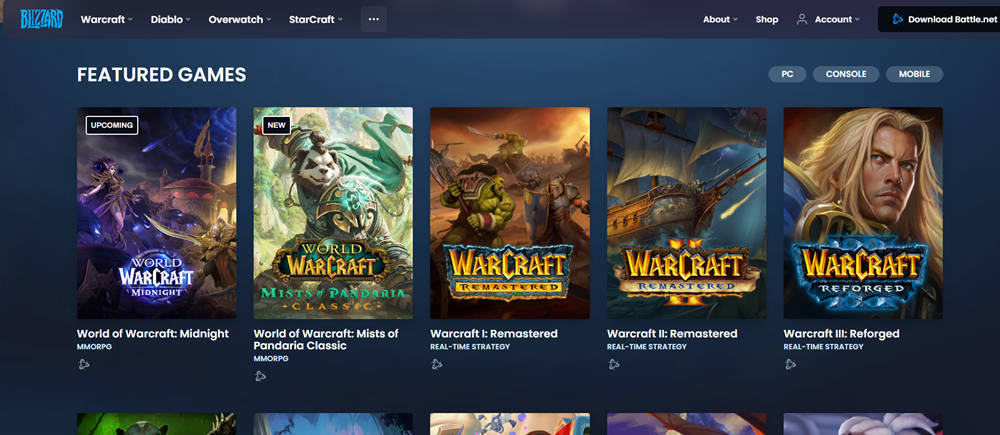Click the FEATURED GAMES heading
Image resolution: width=1000 pixels, height=435 pixels.
[x=161, y=75]
